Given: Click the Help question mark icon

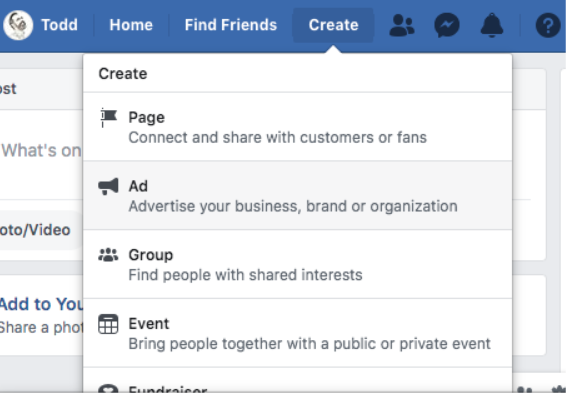Looking at the screenshot, I should pyautogui.click(x=548, y=25).
